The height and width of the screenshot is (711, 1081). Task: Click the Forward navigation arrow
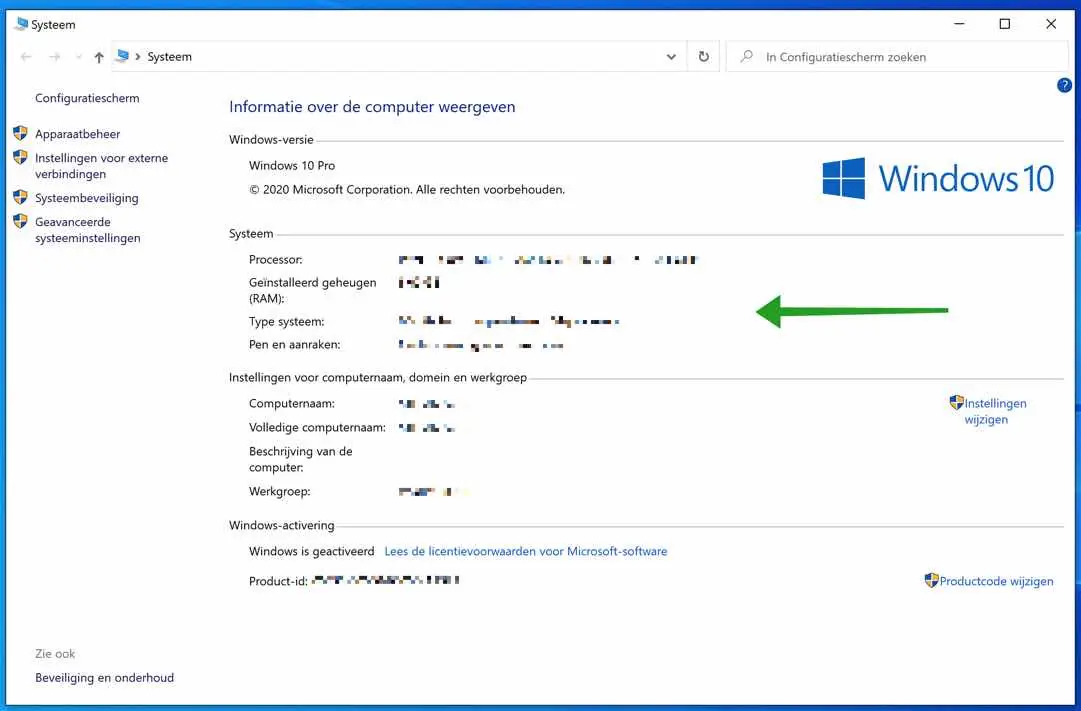[x=54, y=57]
